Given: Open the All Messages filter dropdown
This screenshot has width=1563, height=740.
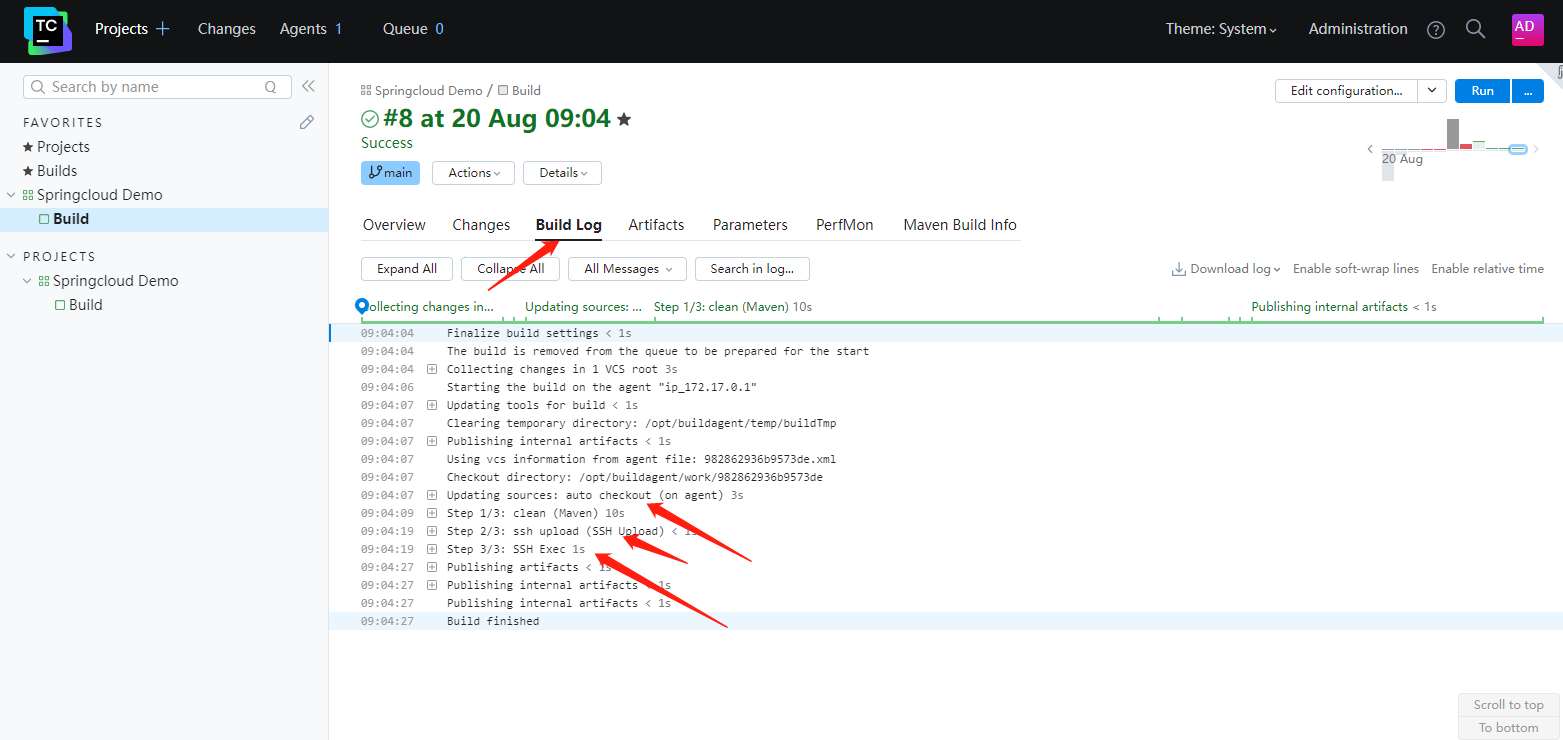Looking at the screenshot, I should (627, 269).
